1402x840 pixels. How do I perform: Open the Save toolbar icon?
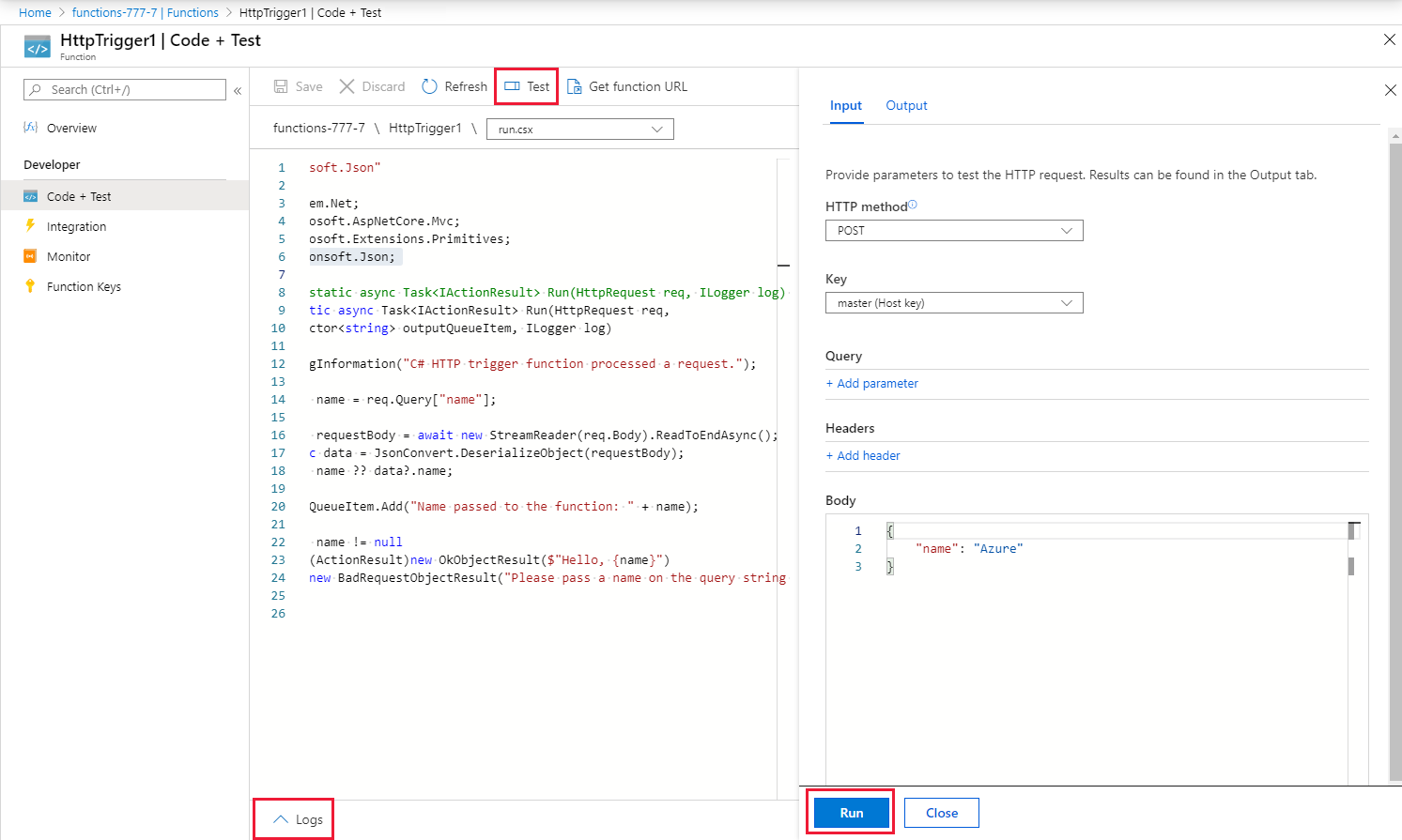tap(297, 85)
